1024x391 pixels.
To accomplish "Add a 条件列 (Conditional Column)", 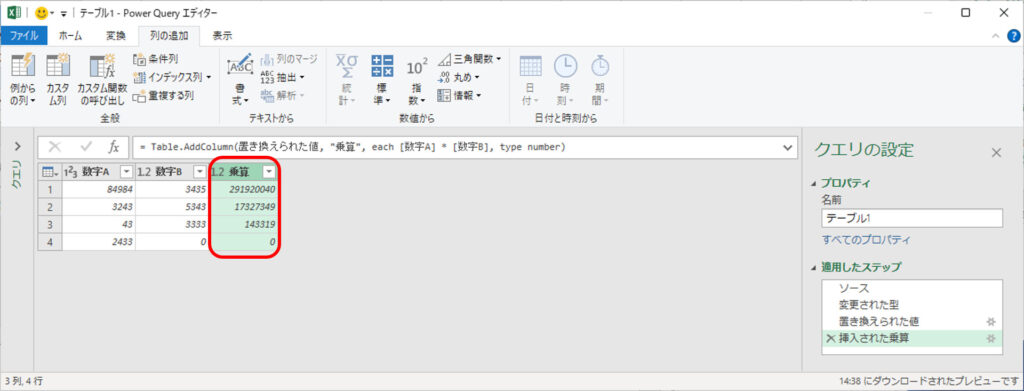I will click(155, 59).
